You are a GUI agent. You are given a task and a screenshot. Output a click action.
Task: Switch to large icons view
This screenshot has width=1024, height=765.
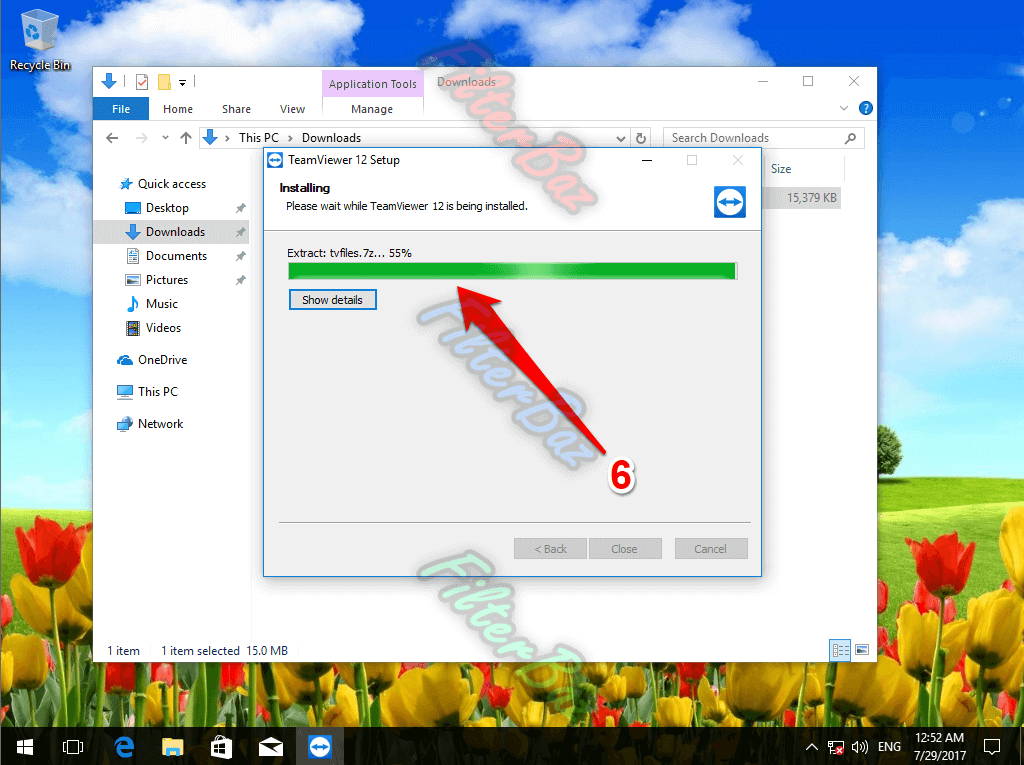[861, 650]
